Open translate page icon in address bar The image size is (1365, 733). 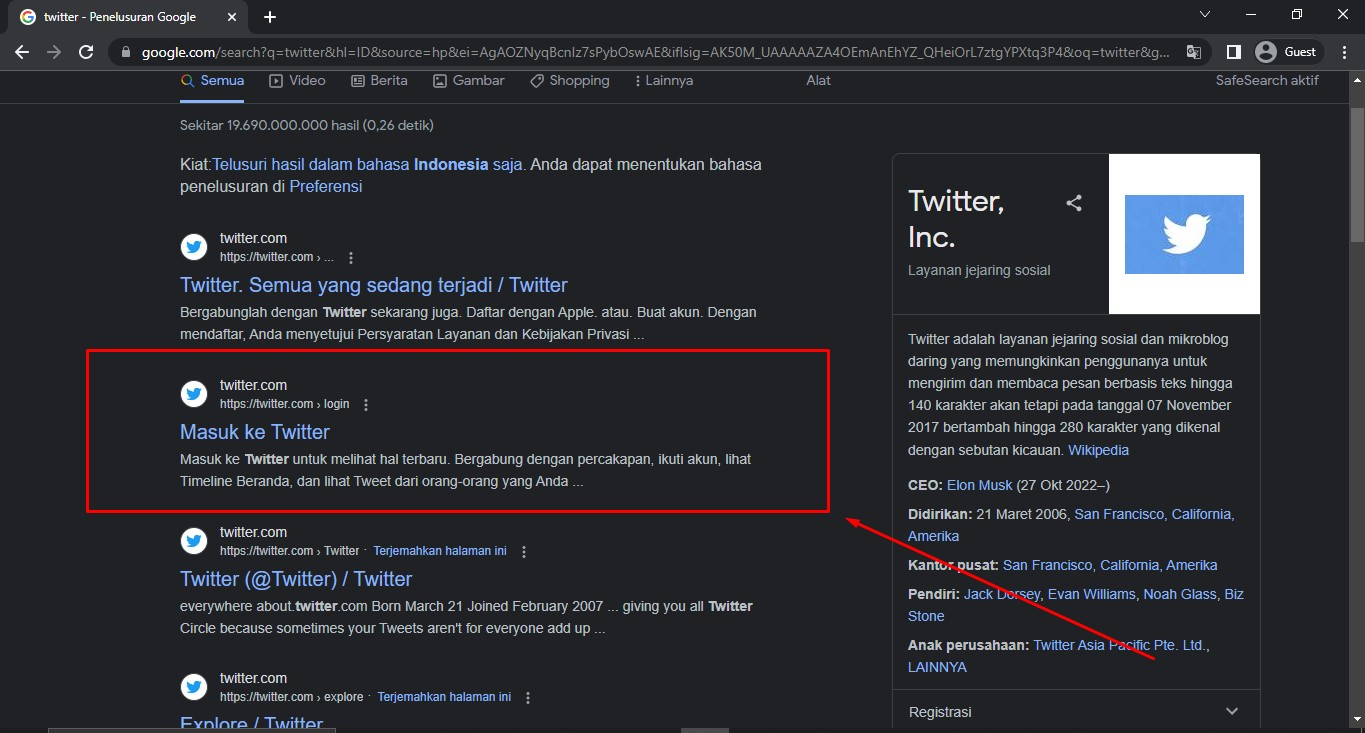(x=1193, y=51)
